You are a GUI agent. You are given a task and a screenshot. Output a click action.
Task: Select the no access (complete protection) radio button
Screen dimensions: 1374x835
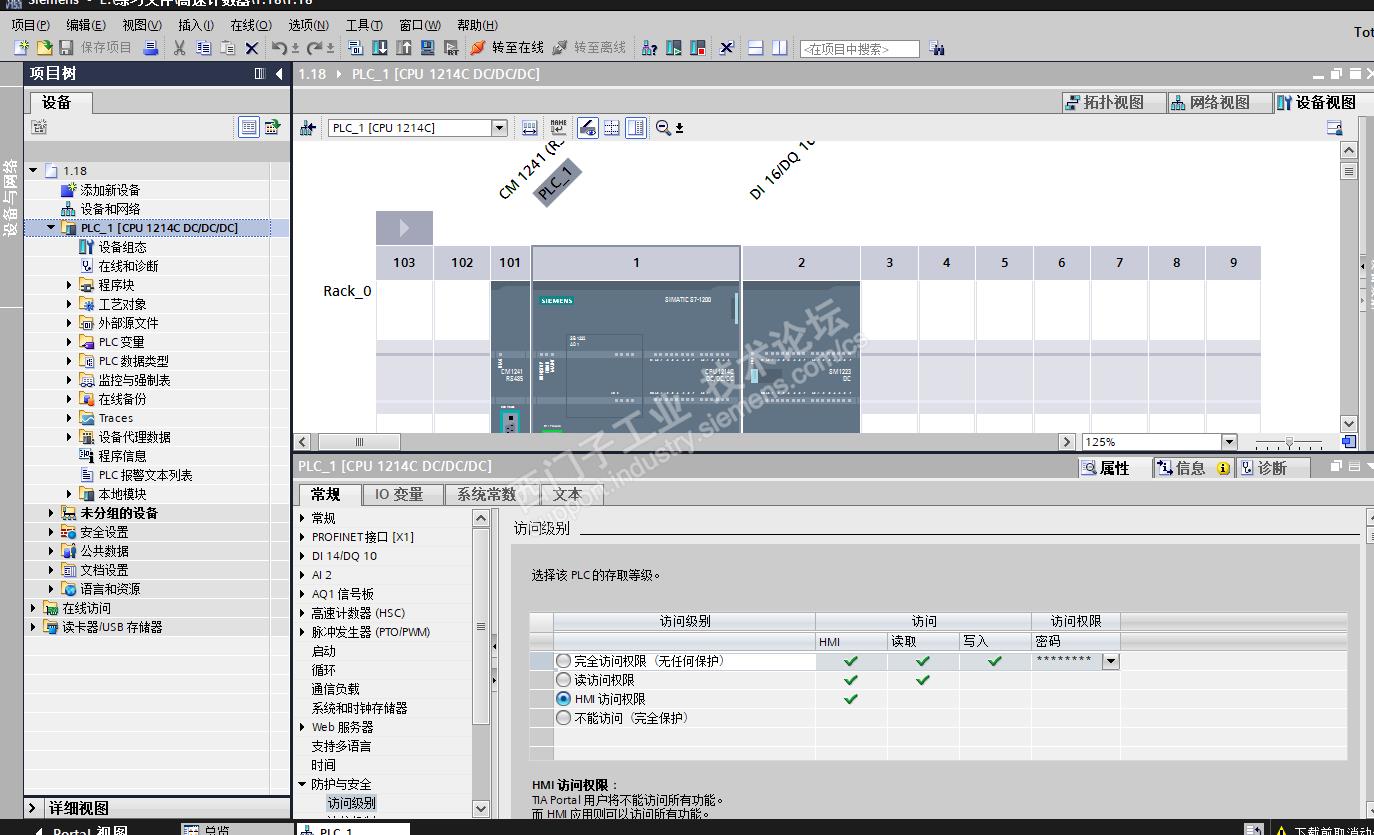click(564, 718)
